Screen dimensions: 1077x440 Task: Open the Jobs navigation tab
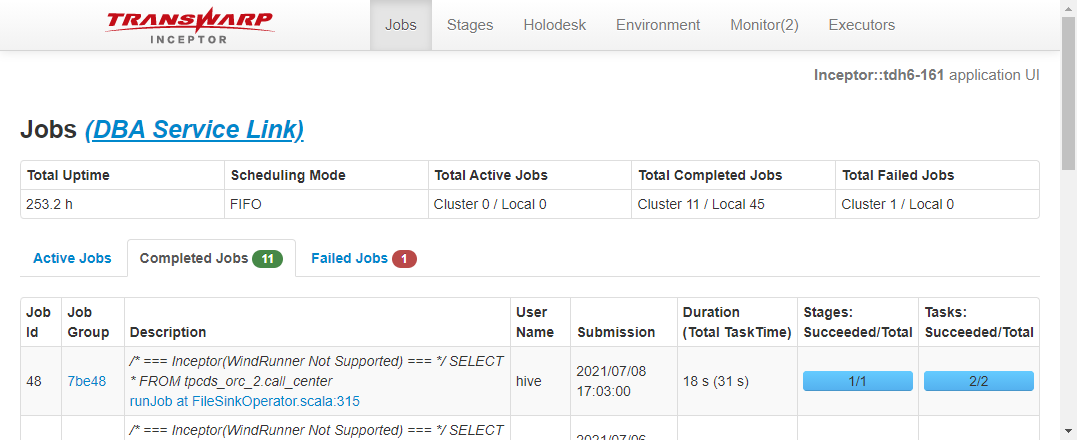click(x=401, y=25)
